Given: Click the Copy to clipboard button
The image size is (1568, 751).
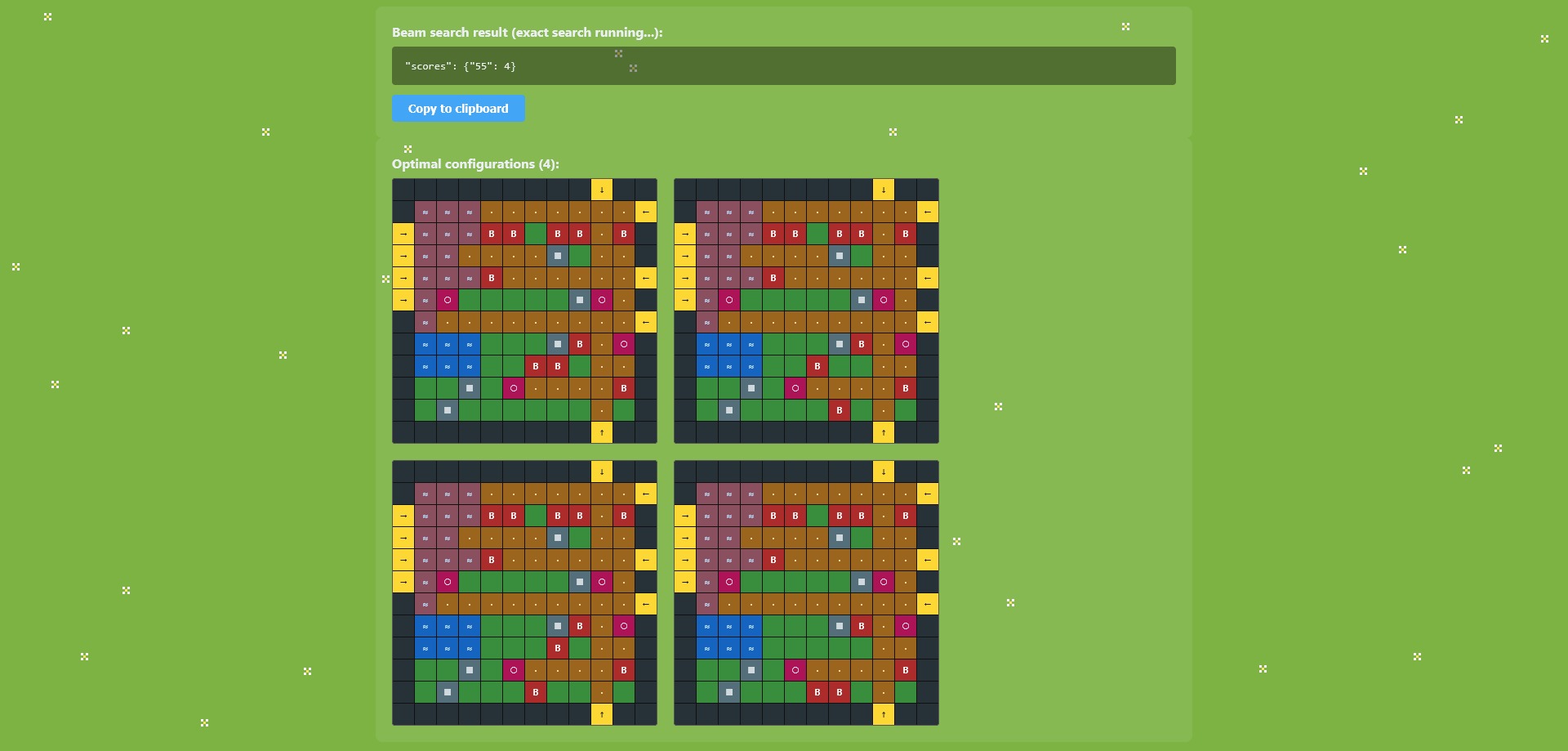Looking at the screenshot, I should pos(458,109).
